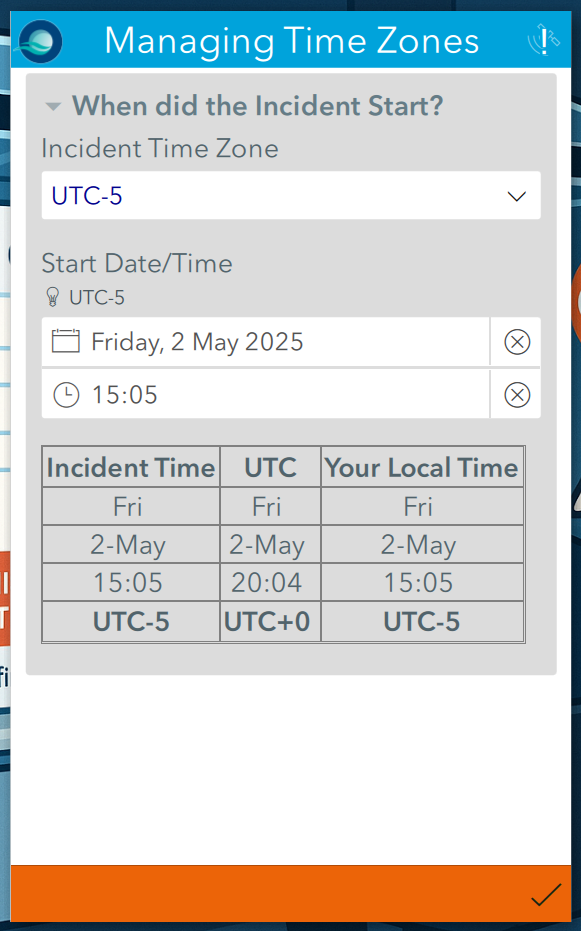Click the Incident Time table header
Screen dimensions: 581x931
click(x=130, y=467)
